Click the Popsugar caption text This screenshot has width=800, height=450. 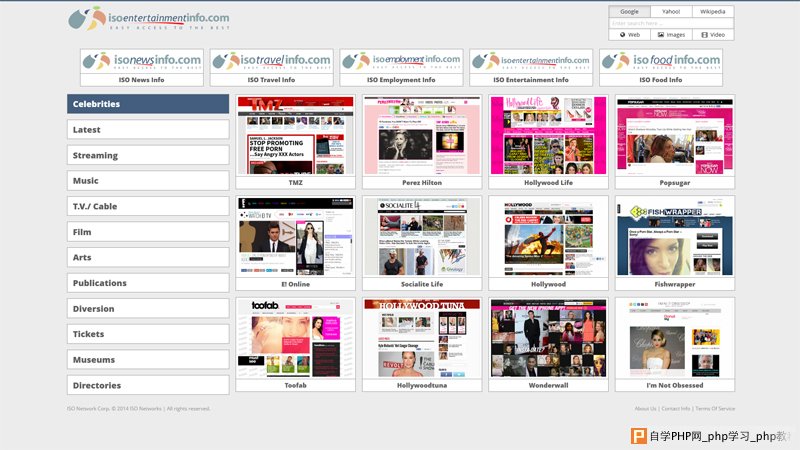click(x=675, y=182)
